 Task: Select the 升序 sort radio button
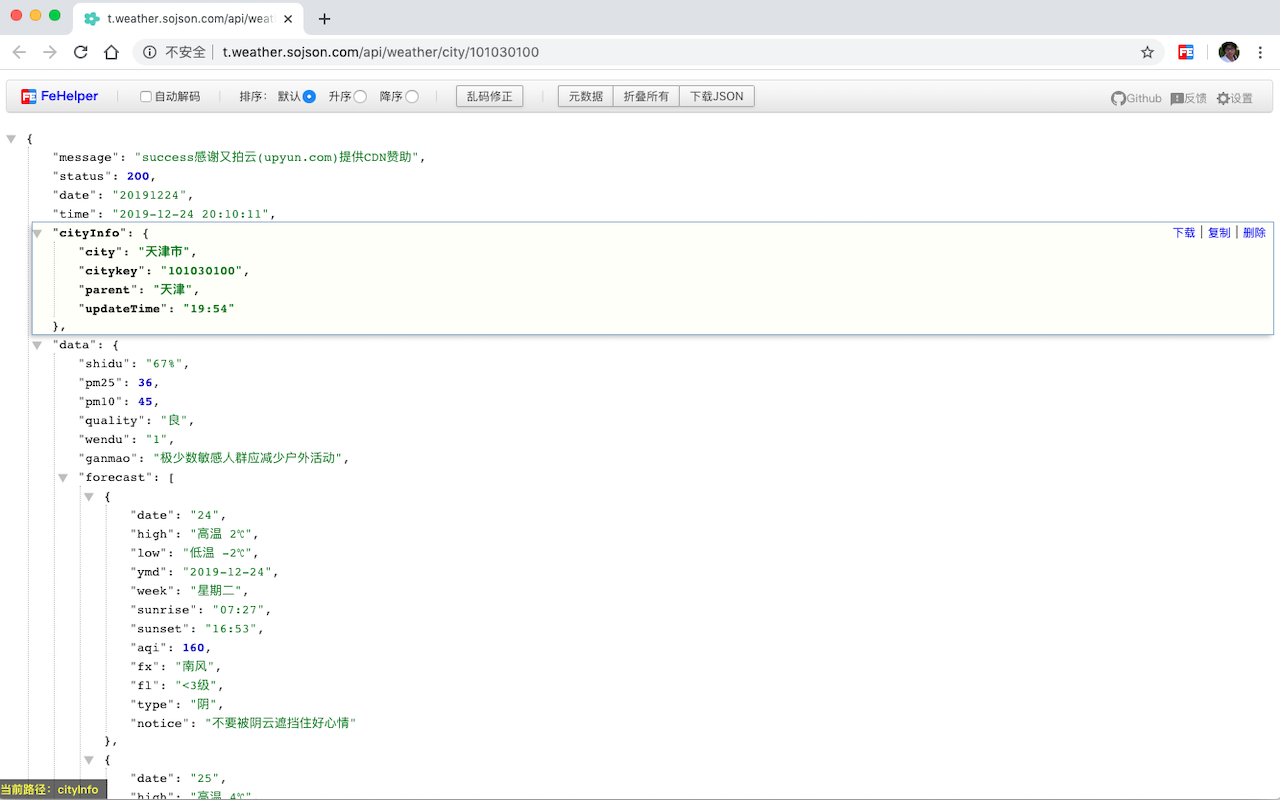362,96
